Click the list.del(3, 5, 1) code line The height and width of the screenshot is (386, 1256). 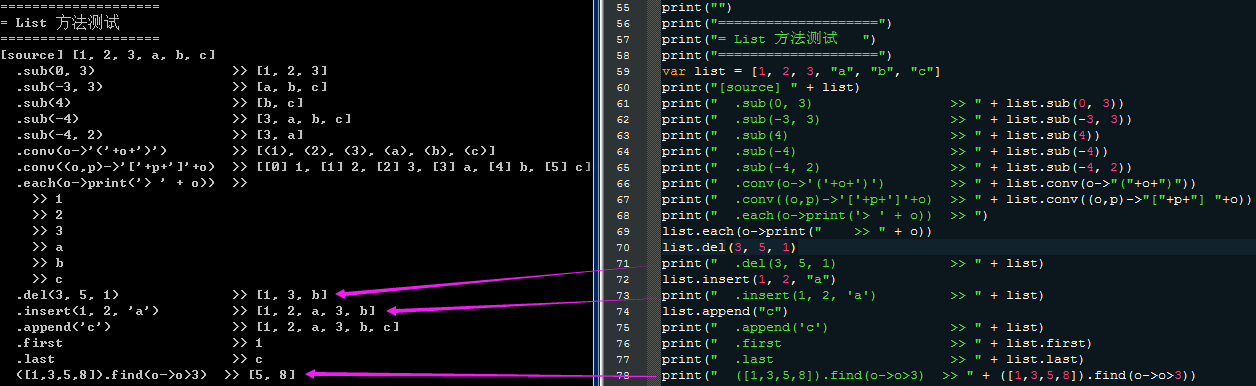(x=727, y=247)
